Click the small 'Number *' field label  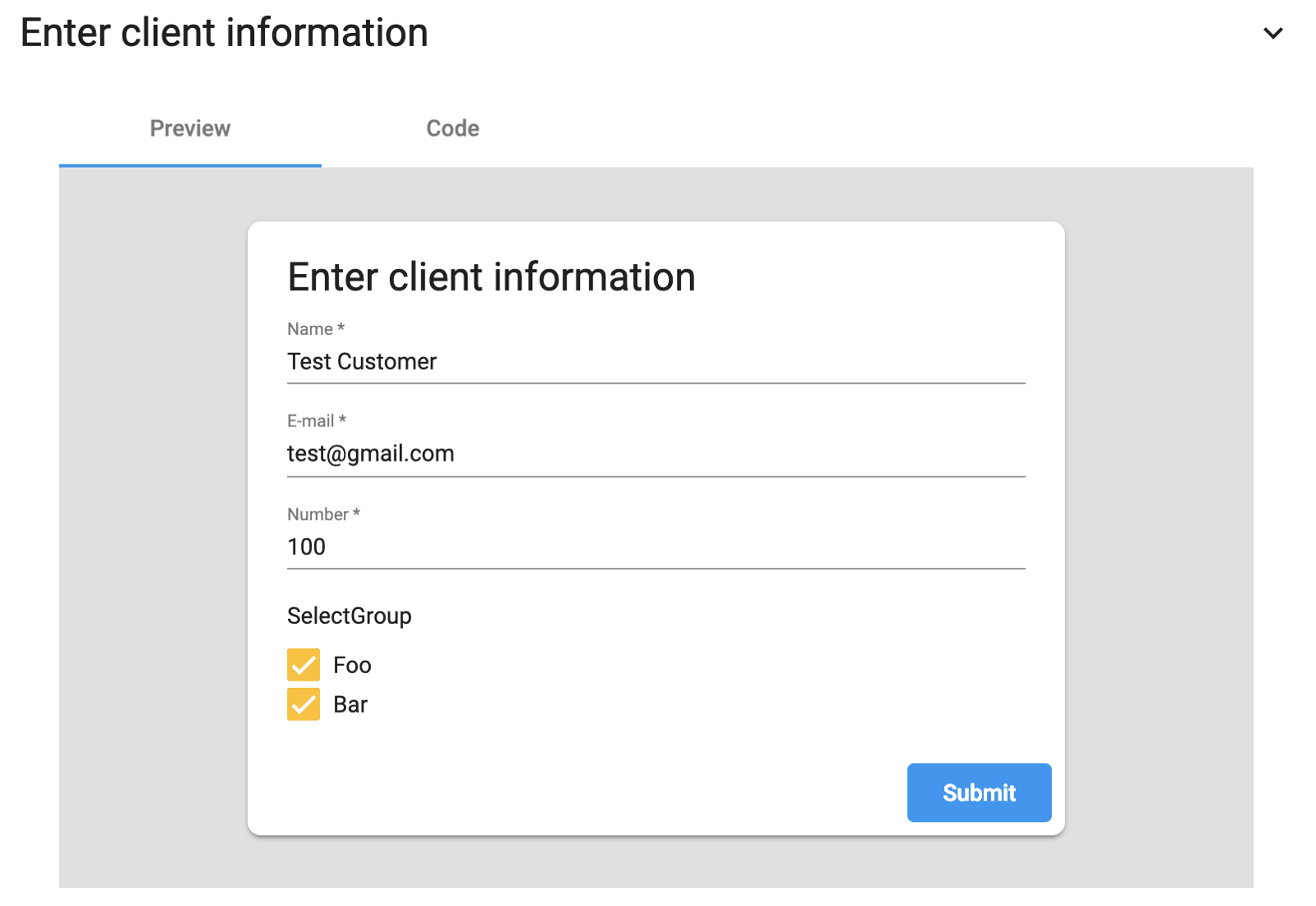click(323, 514)
